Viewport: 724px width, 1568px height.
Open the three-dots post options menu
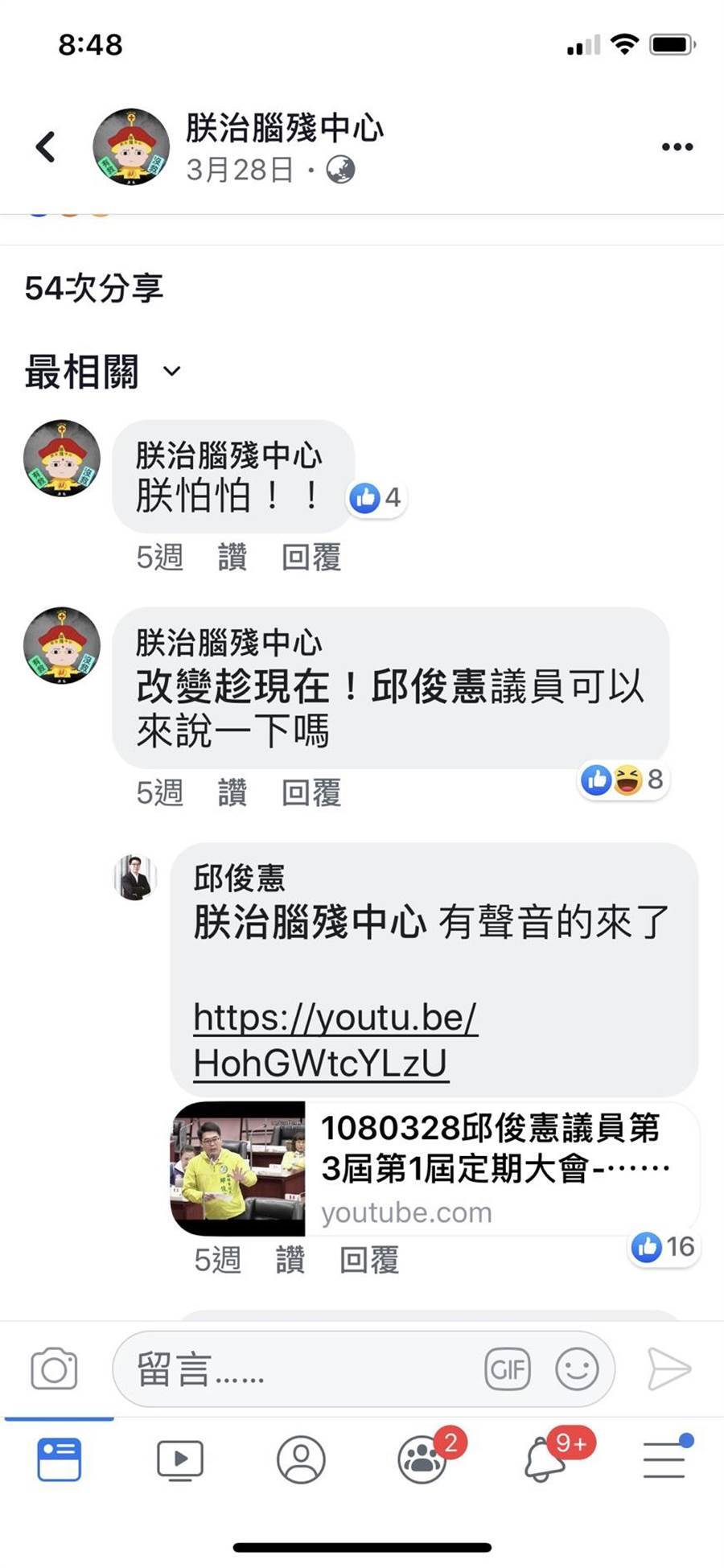click(677, 146)
